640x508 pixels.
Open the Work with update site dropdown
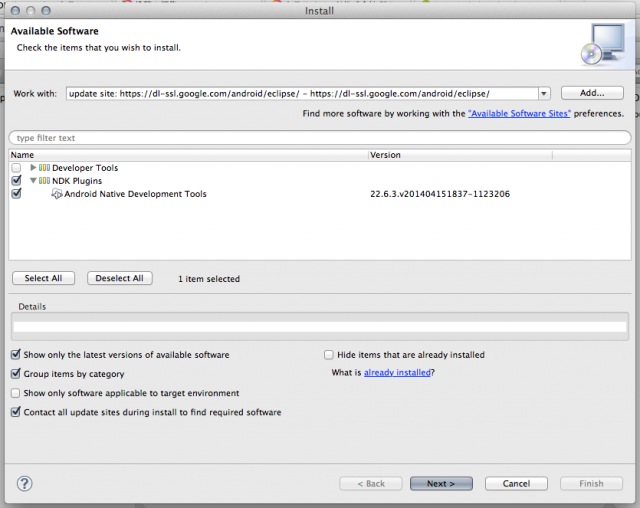(x=544, y=94)
